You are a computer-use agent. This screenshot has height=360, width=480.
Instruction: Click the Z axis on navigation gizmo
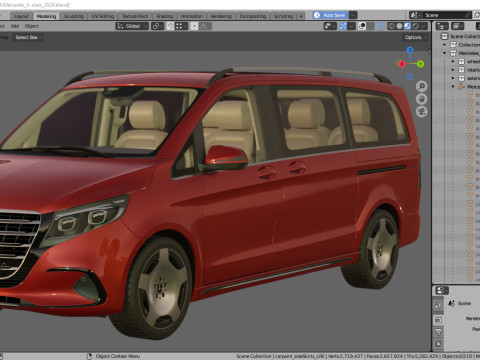click(x=410, y=50)
